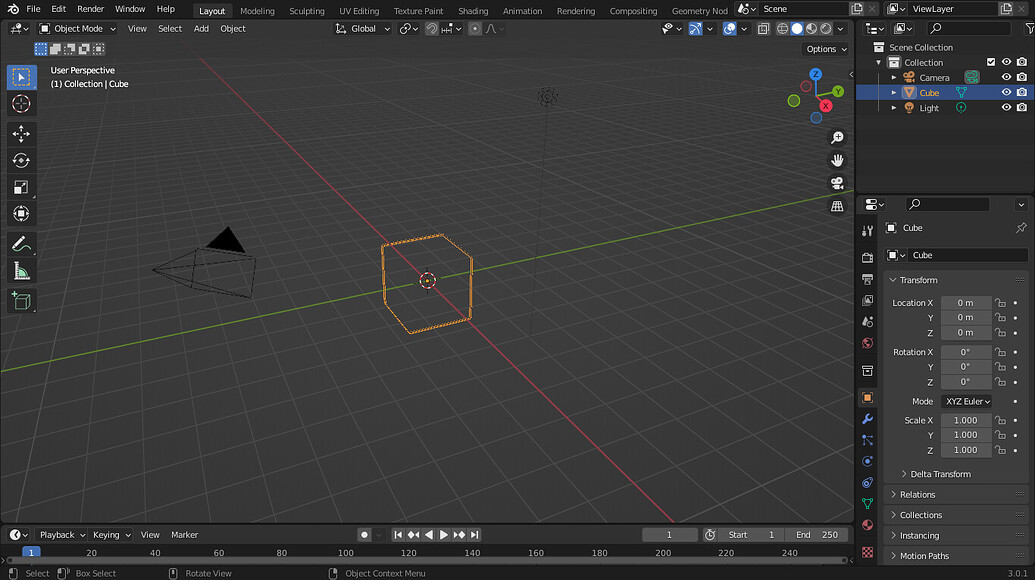1035x580 pixels.
Task: Toggle auto keying record button
Action: click(x=364, y=535)
